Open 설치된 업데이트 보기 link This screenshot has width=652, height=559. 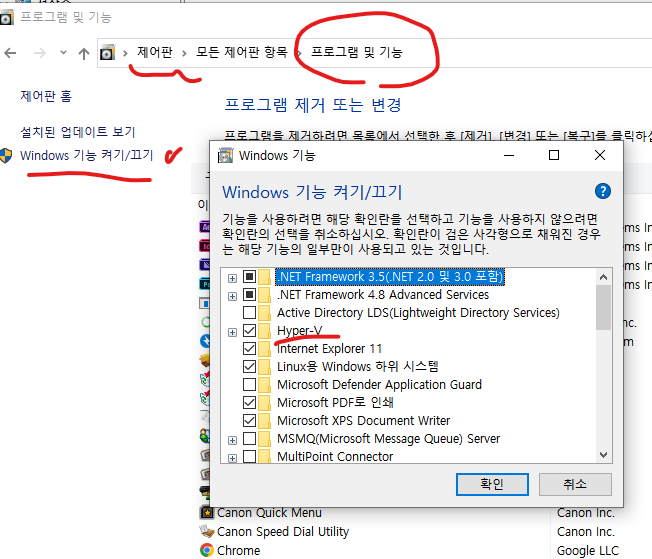point(78,132)
